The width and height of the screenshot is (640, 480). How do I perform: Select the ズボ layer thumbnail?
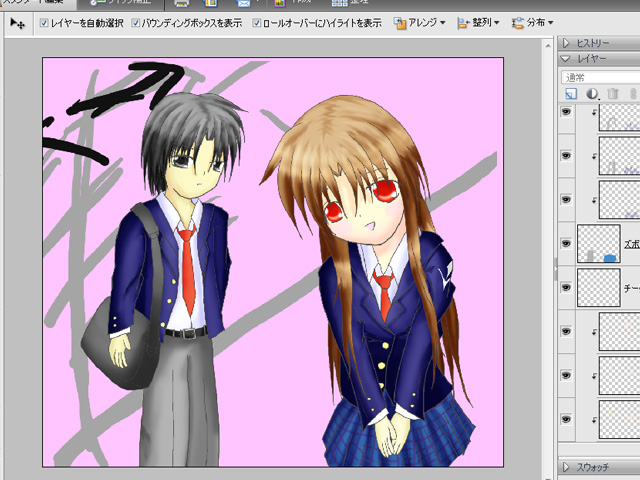click(599, 244)
